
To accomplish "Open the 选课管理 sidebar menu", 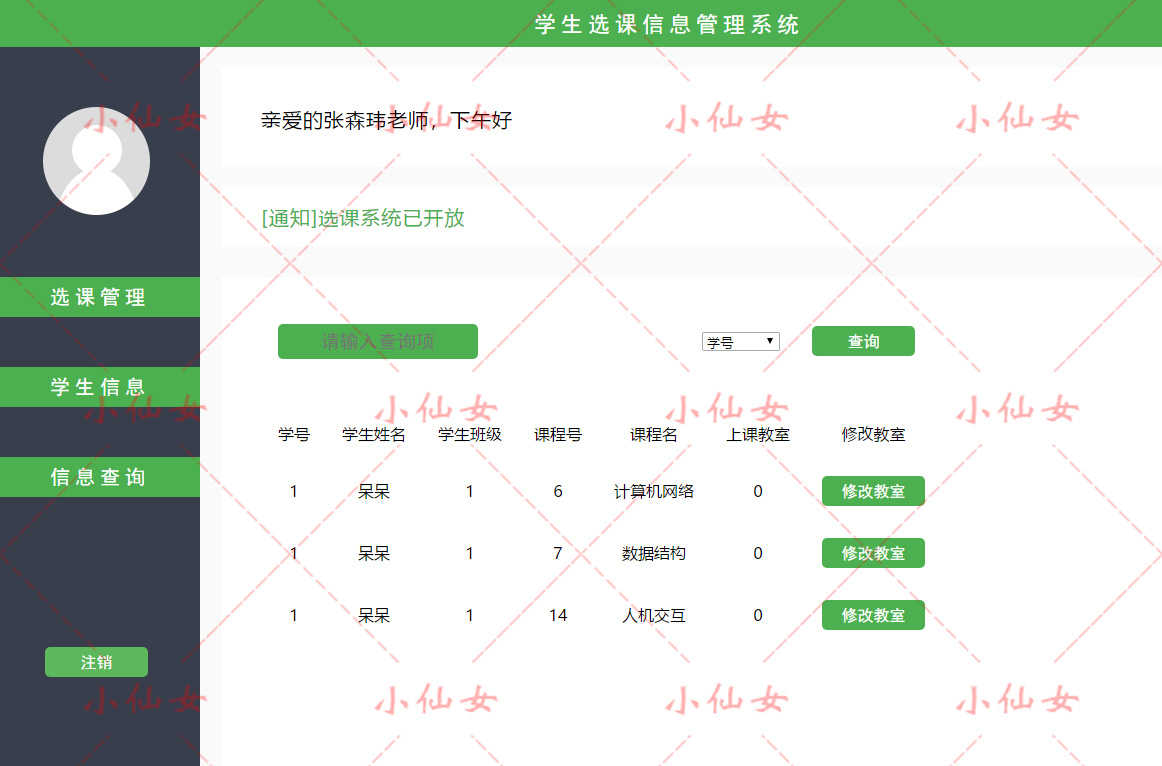I will [99, 297].
